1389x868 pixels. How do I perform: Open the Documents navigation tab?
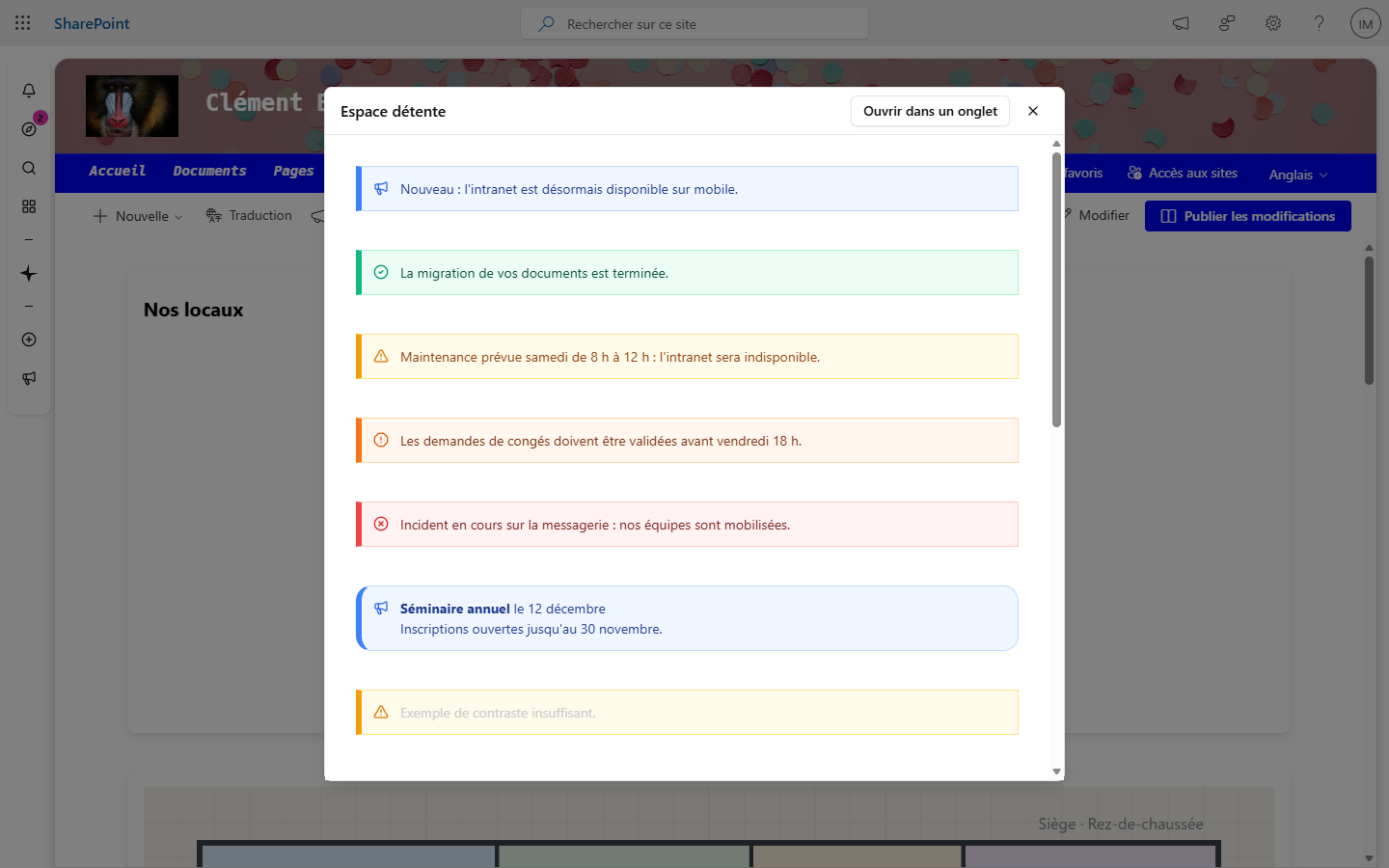point(209,172)
